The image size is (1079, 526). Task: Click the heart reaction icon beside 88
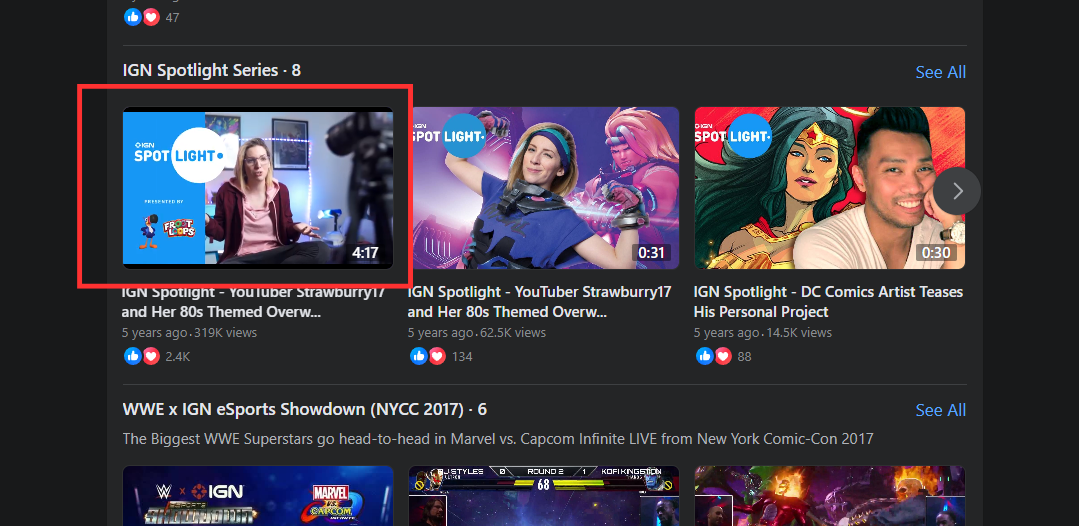point(723,356)
